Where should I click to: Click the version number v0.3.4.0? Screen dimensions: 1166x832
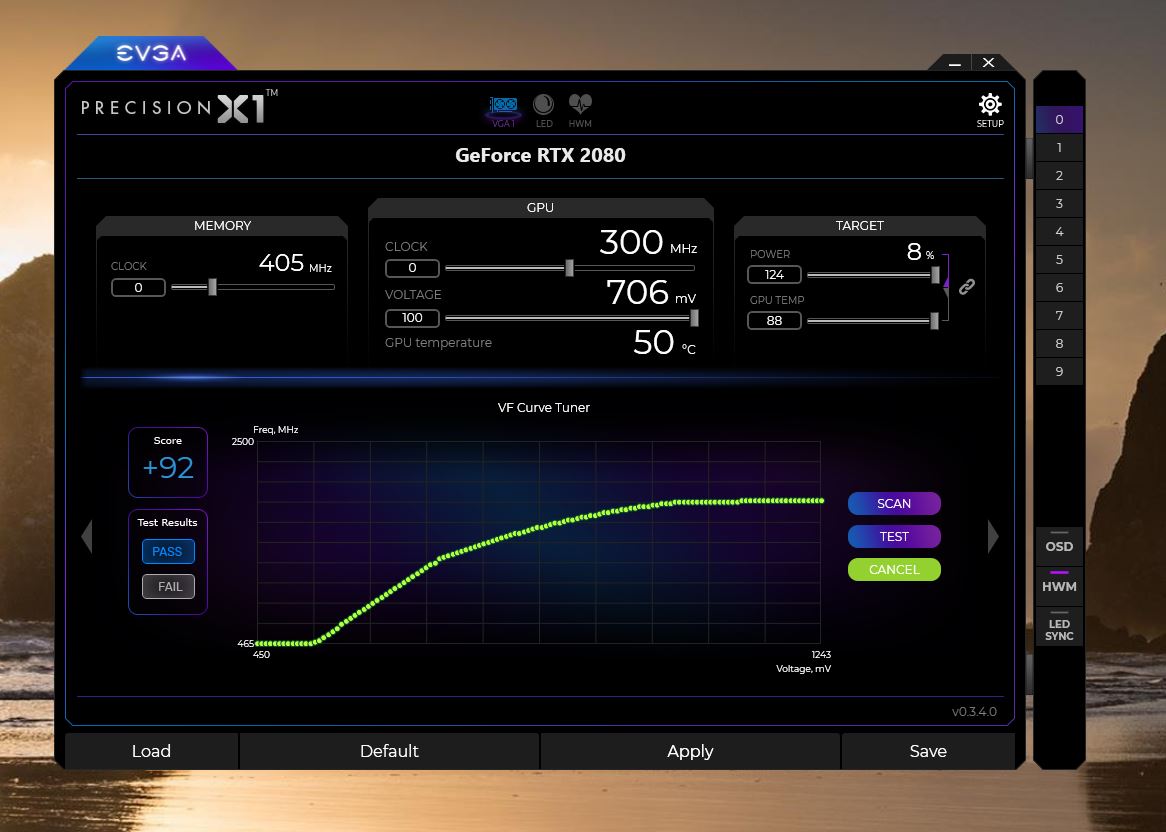coord(974,712)
